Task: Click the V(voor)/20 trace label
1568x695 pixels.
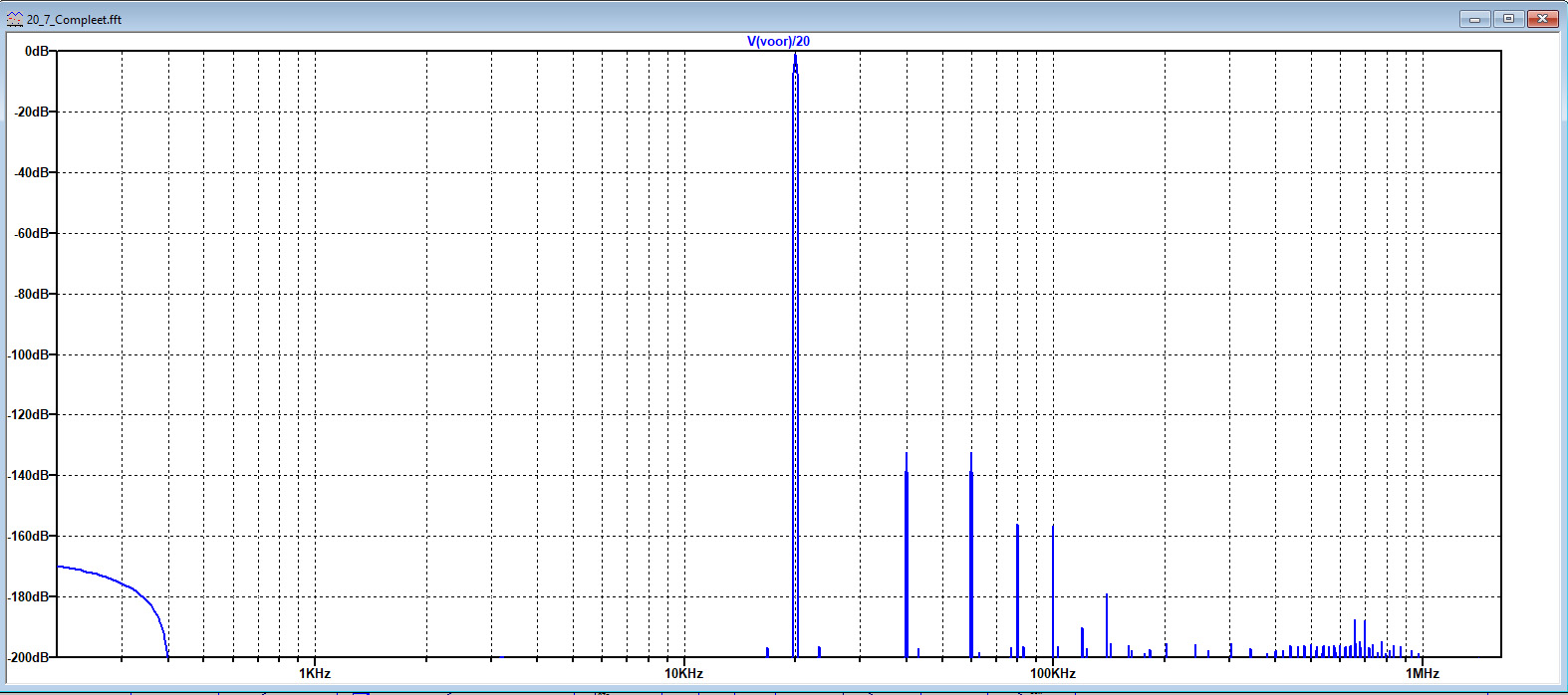Action: 778,41
